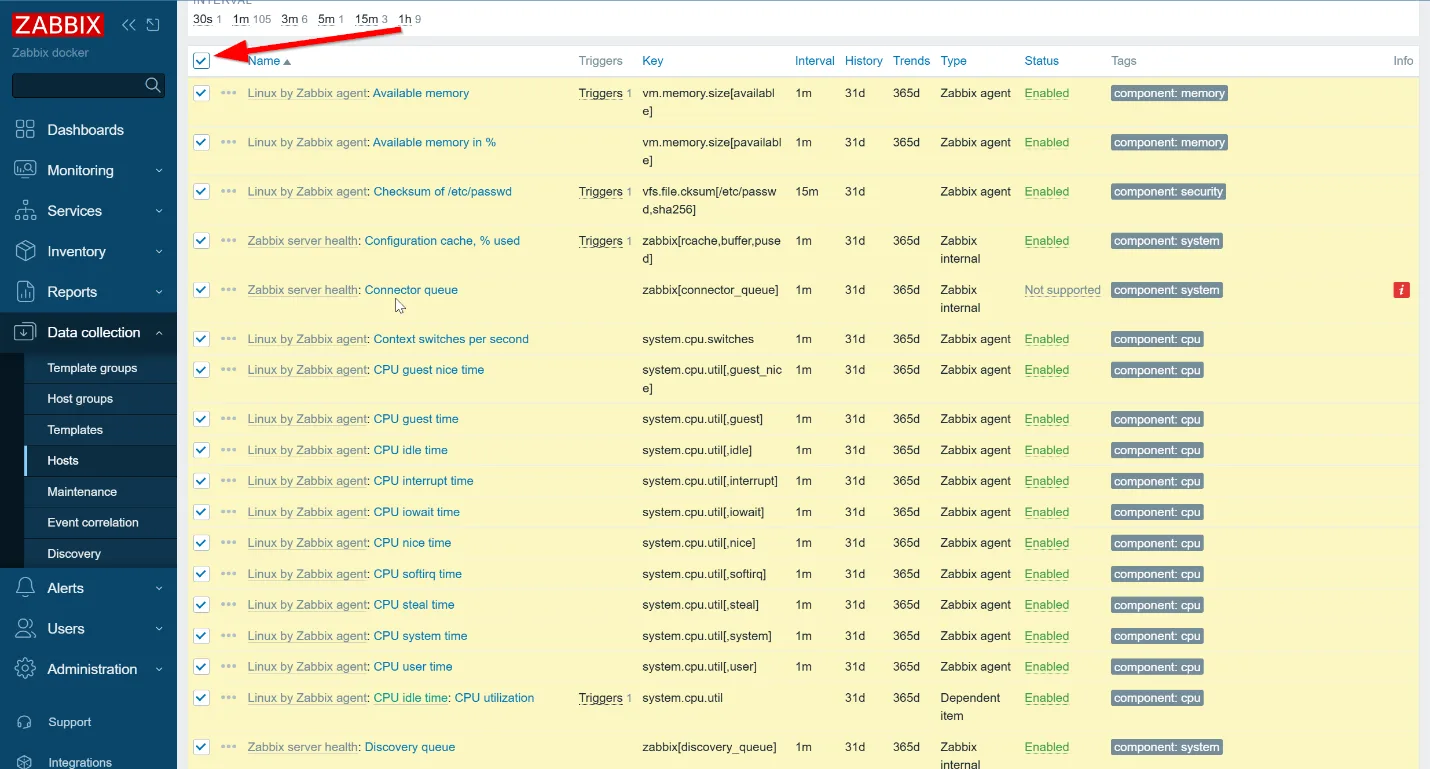This screenshot has height=769, width=1430.
Task: Open Maintenance submenu item
Action: point(82,492)
